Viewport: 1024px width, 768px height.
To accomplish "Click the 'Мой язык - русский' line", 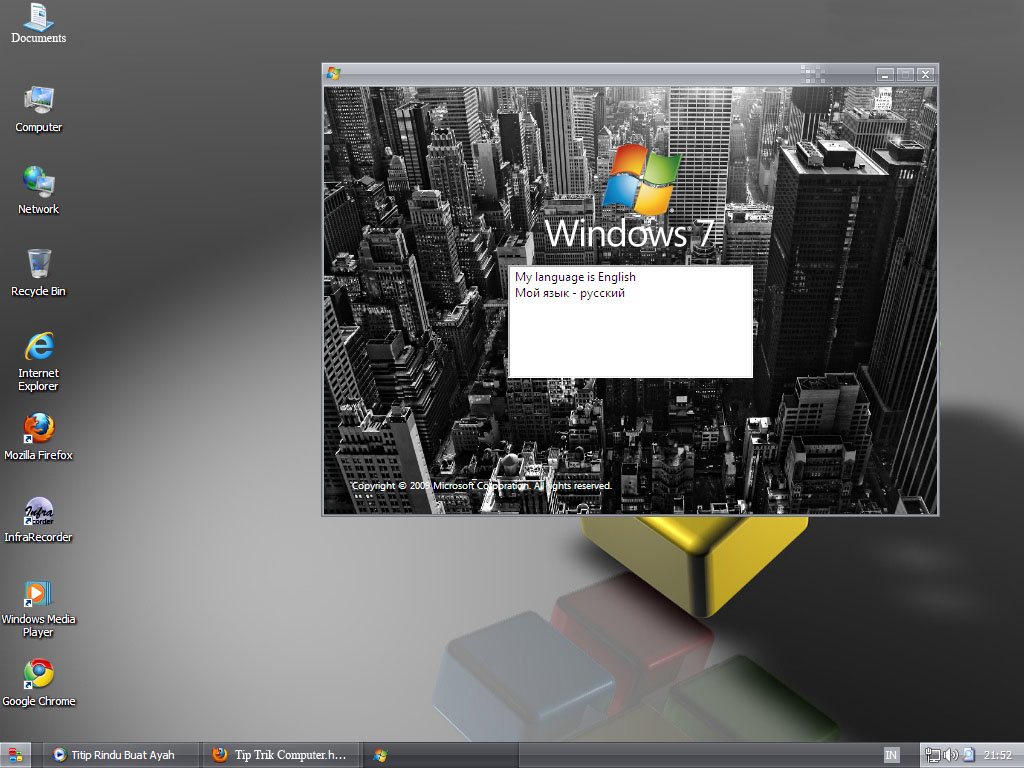I will click(x=570, y=293).
